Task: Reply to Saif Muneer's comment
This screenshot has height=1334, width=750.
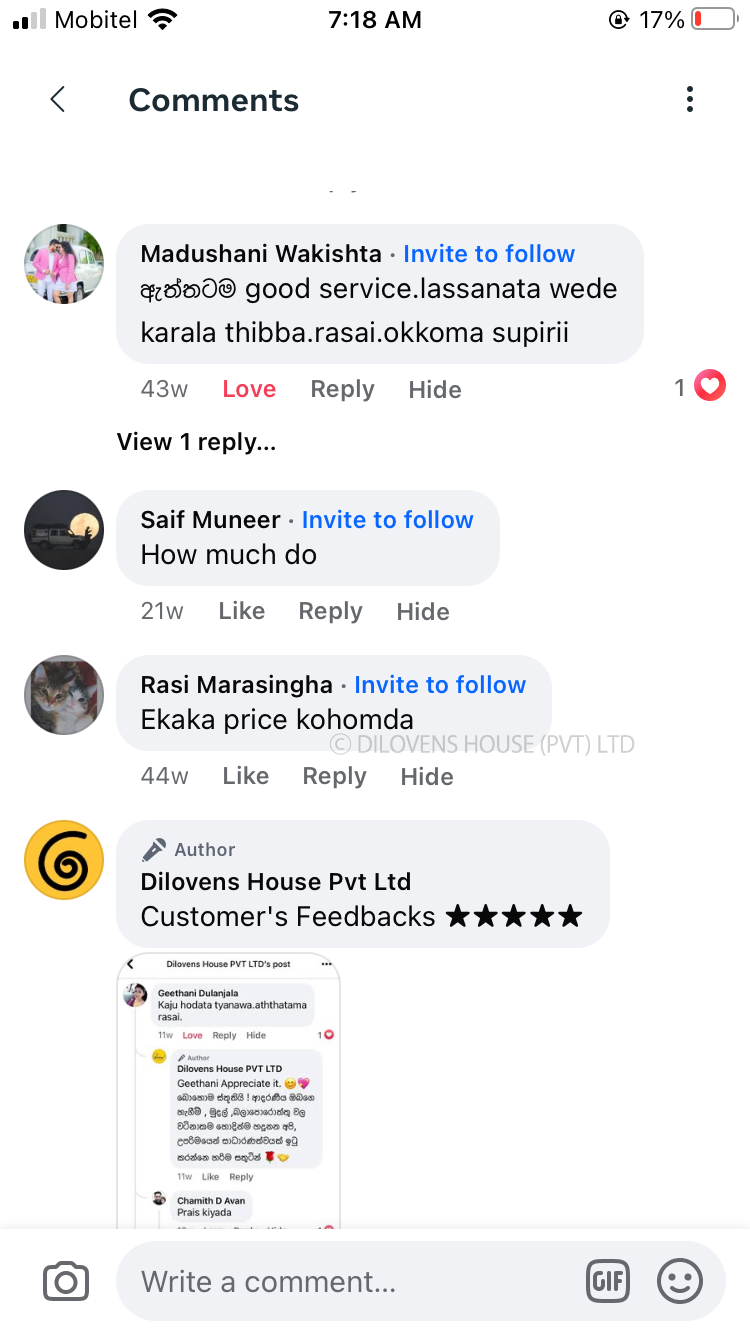Action: [x=331, y=611]
